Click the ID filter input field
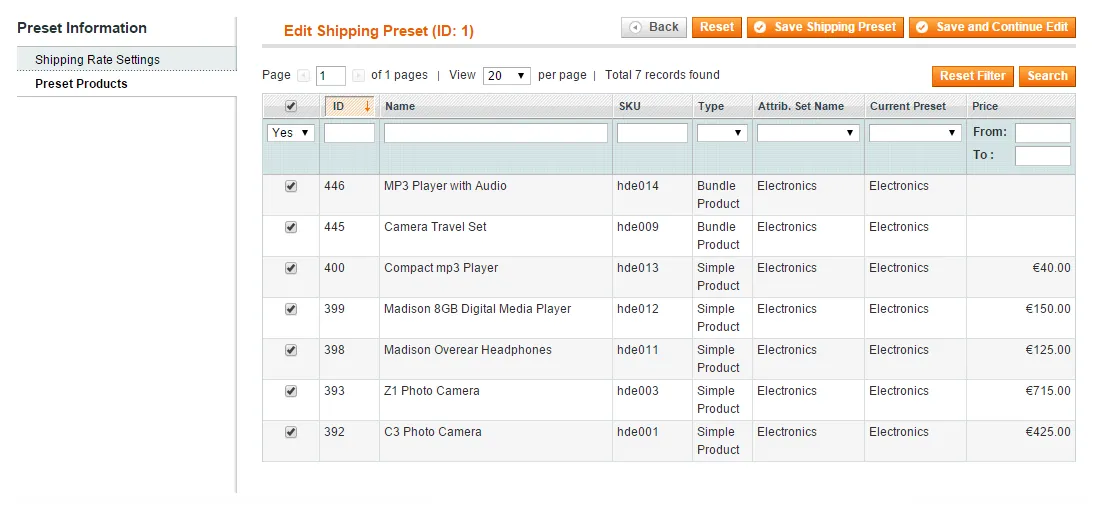The image size is (1100, 513). pos(349,133)
